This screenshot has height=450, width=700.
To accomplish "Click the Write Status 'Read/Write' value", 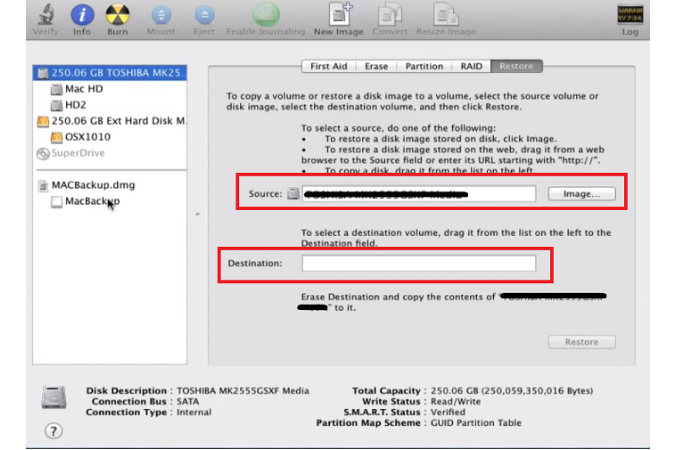I will point(455,401).
